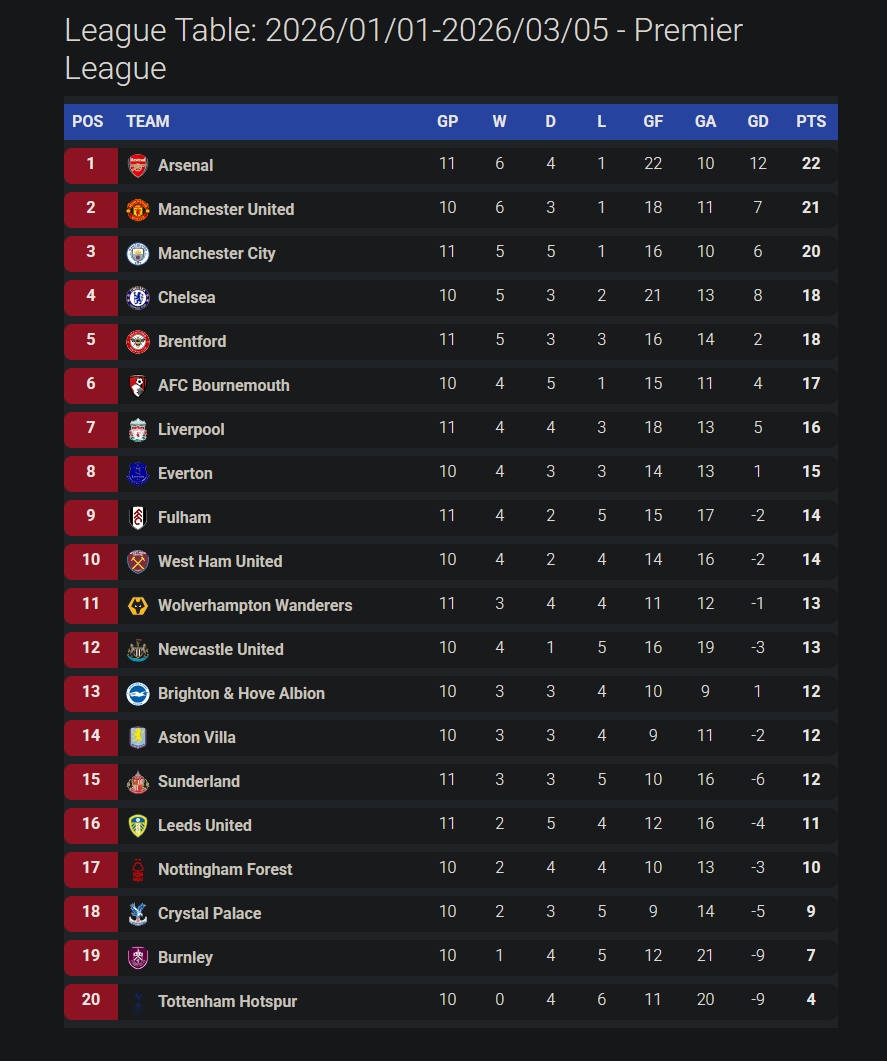
Task: Sort table by PTS column header
Action: coord(811,121)
